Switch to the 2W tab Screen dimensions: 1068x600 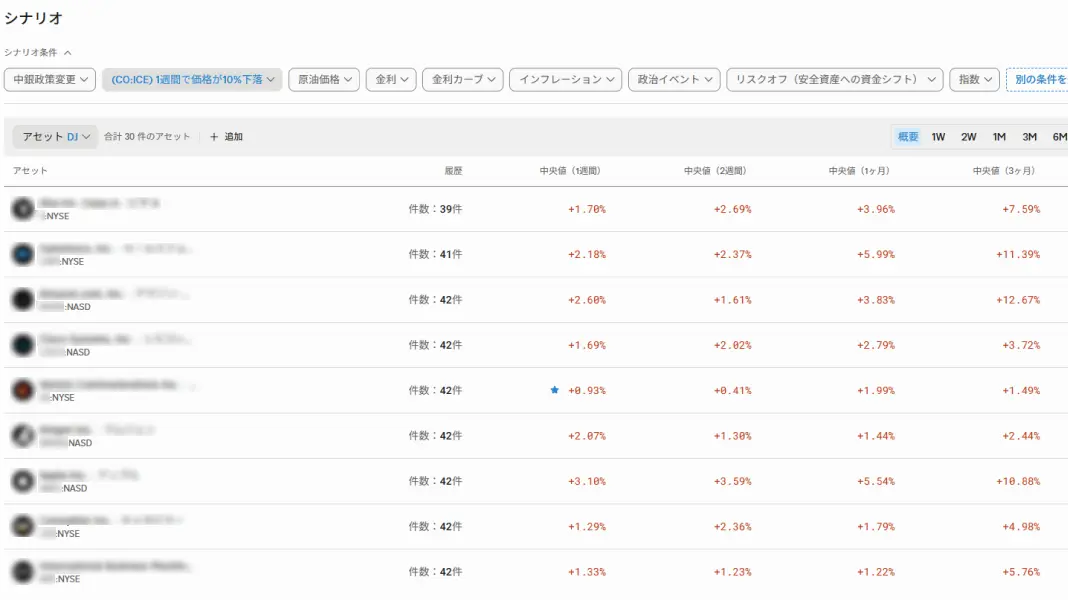[x=969, y=137]
